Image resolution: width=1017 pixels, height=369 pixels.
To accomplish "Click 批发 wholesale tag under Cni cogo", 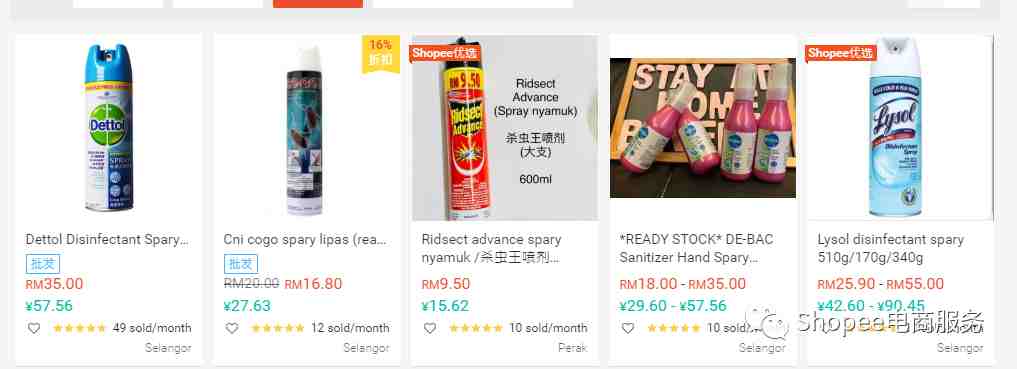I will coord(241,263).
